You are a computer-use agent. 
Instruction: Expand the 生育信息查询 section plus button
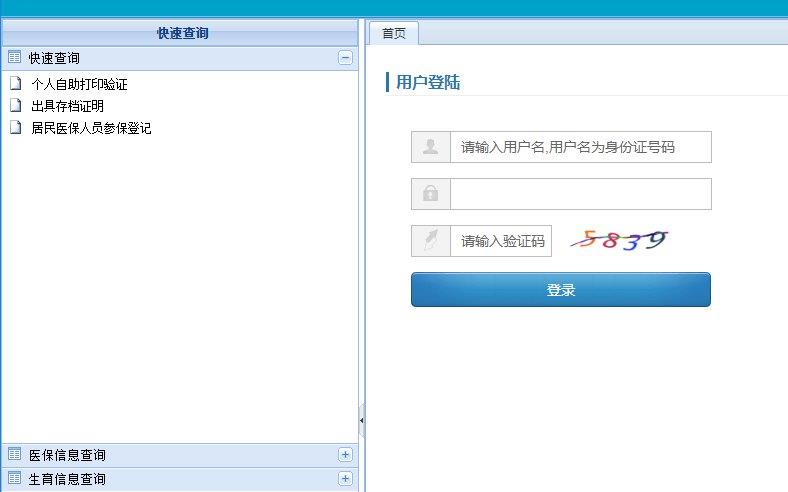pos(345,478)
